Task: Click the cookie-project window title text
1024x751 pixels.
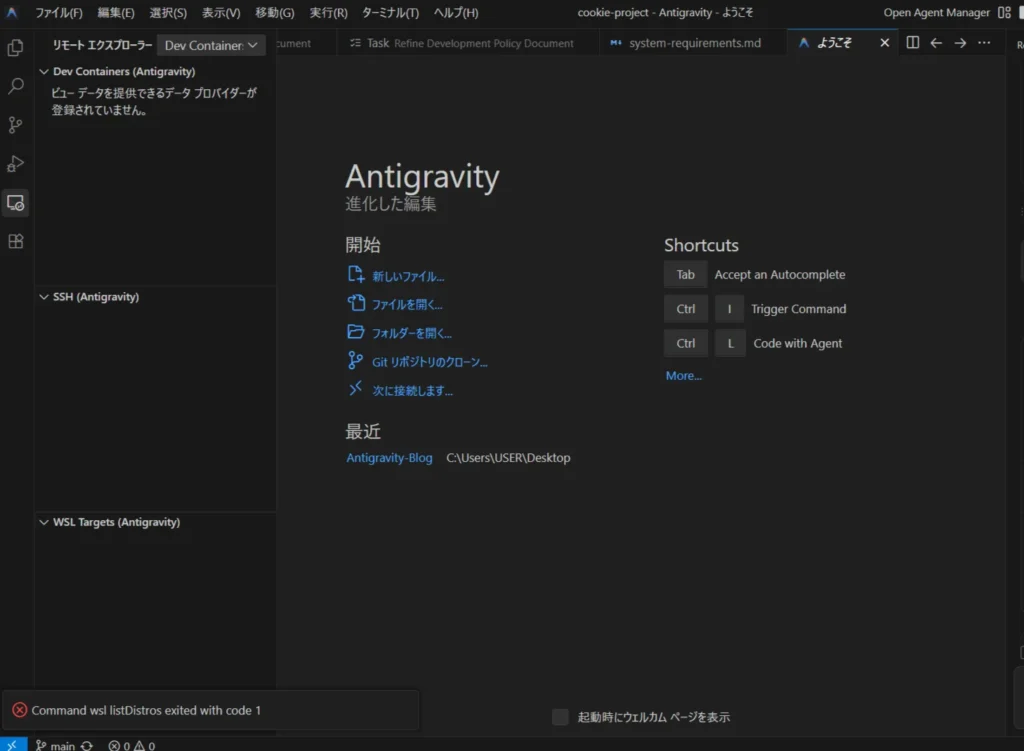Action: [x=665, y=12]
